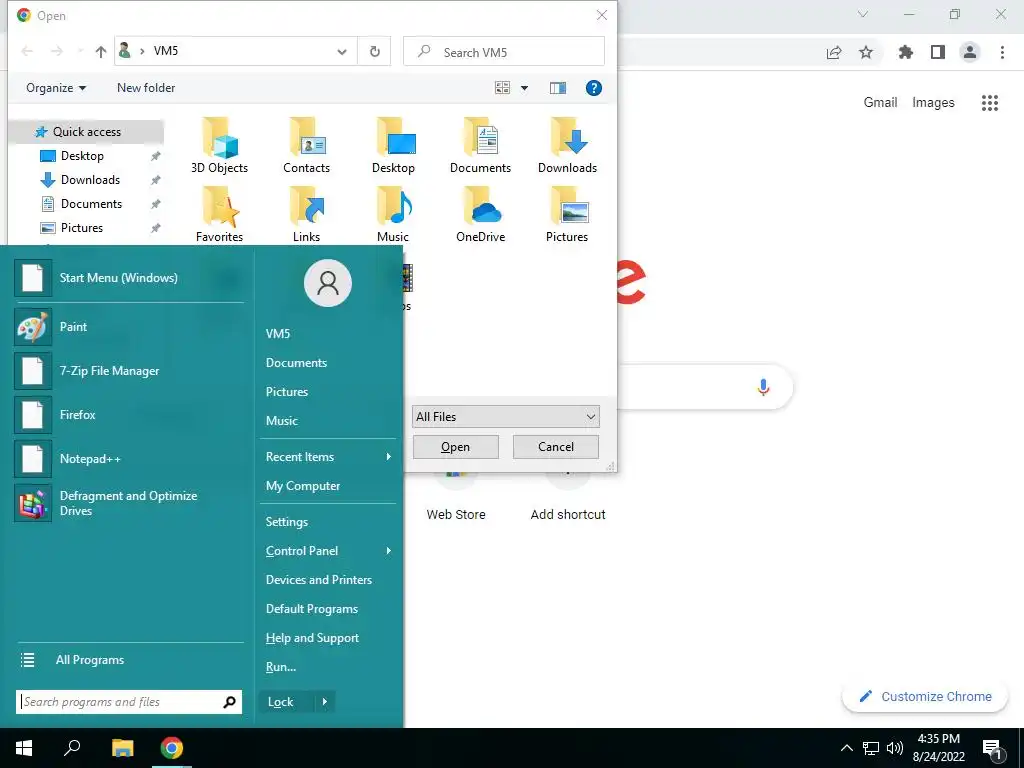The image size is (1024, 768).
Task: Open Google apps grid
Action: tap(990, 103)
